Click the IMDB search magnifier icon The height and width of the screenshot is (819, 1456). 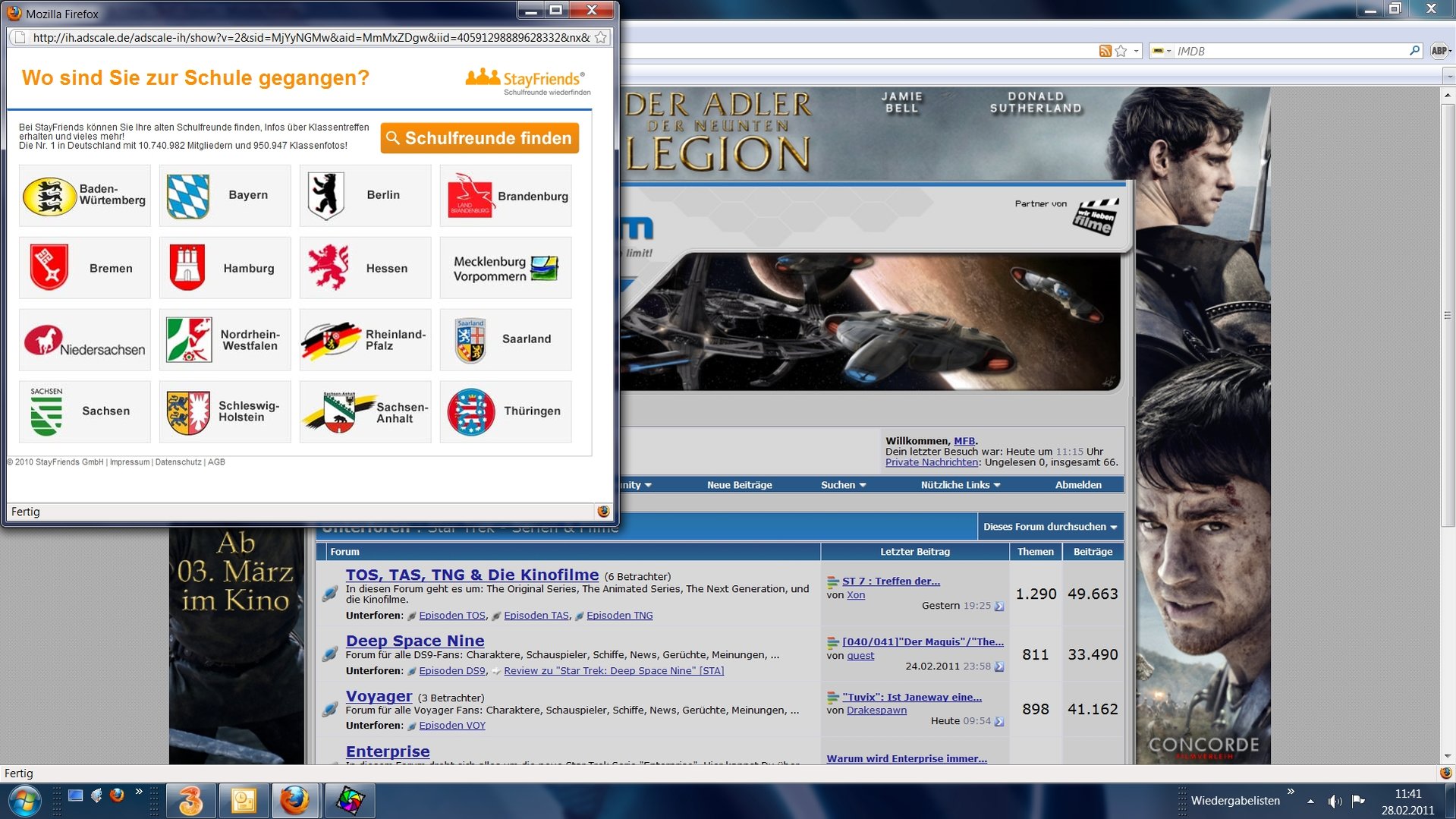[x=1414, y=51]
